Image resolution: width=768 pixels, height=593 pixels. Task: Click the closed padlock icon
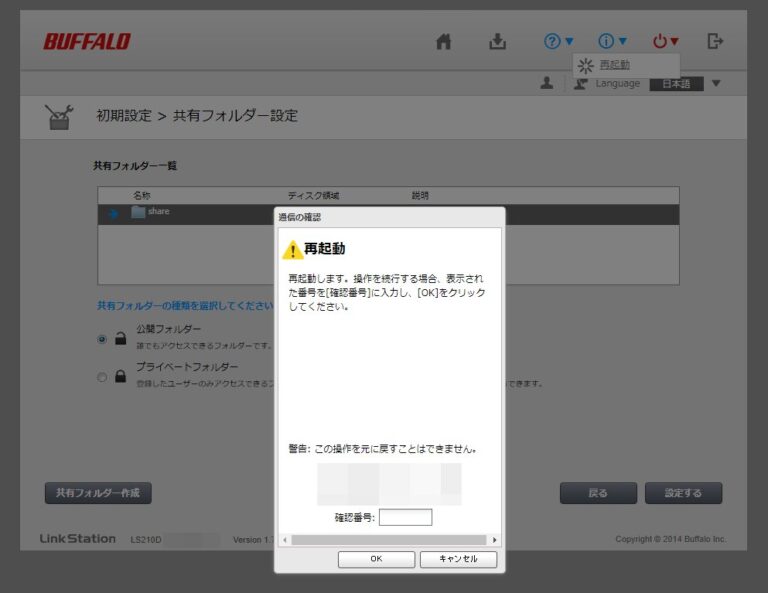coord(120,376)
